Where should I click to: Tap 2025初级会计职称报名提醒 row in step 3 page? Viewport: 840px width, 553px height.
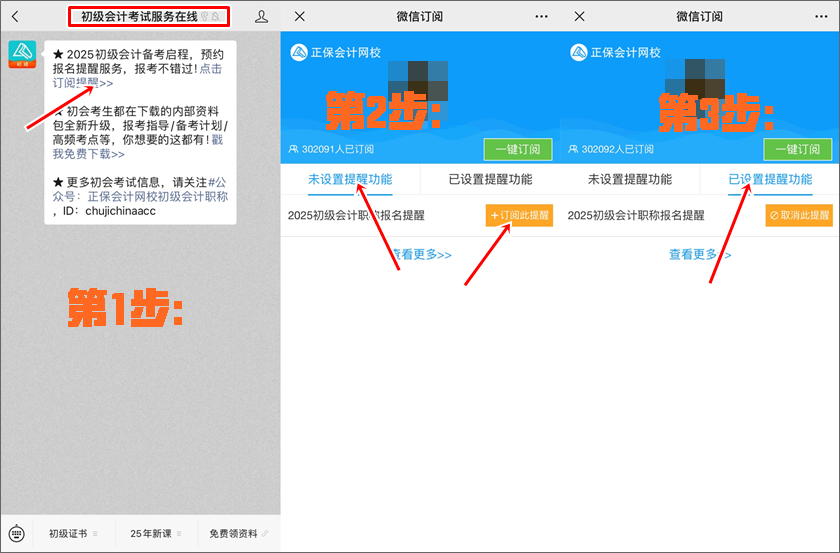pos(700,215)
